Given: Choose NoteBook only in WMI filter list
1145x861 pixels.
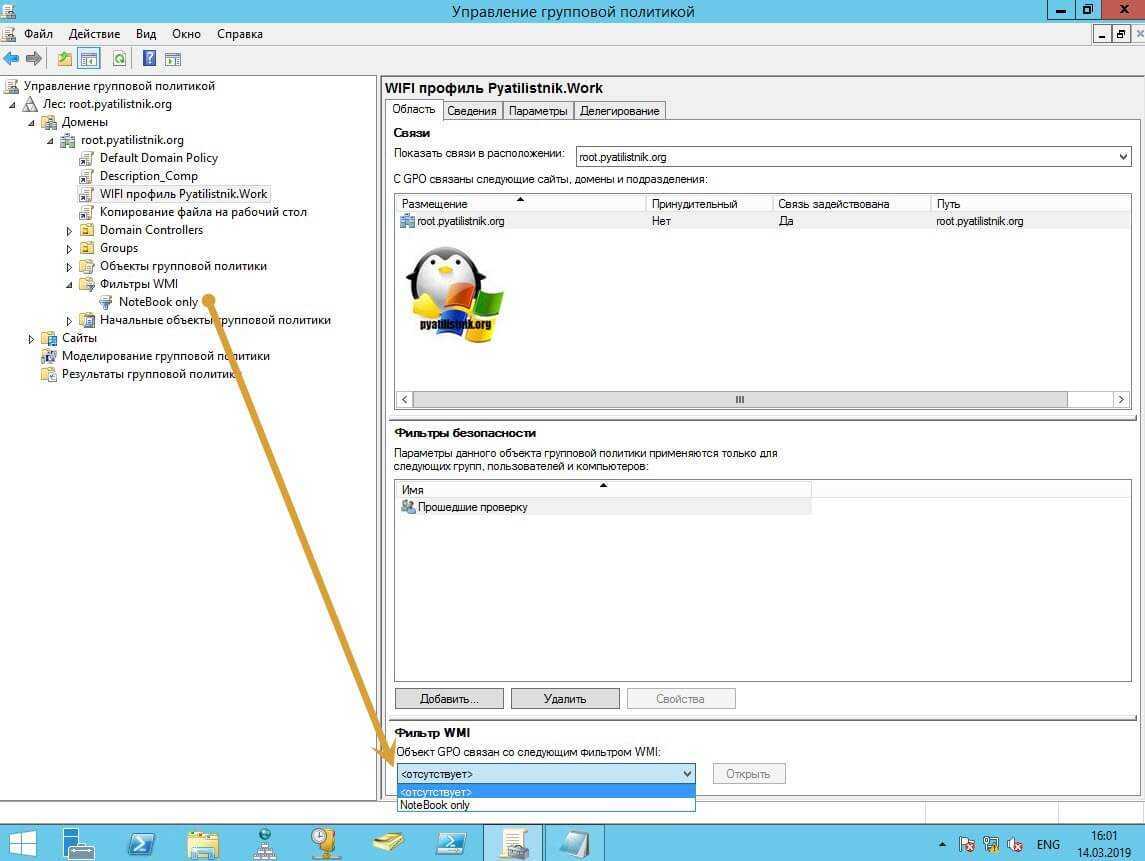Looking at the screenshot, I should pos(435,805).
